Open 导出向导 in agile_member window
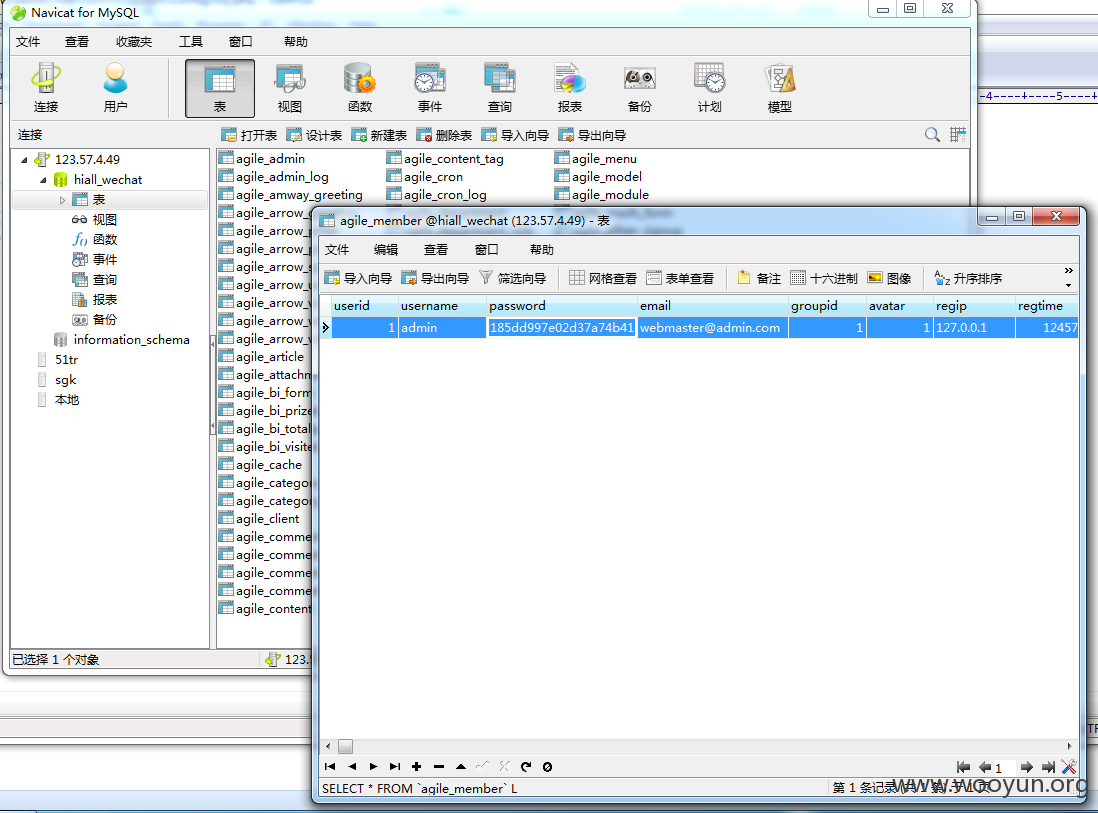The image size is (1098, 813). (435, 278)
